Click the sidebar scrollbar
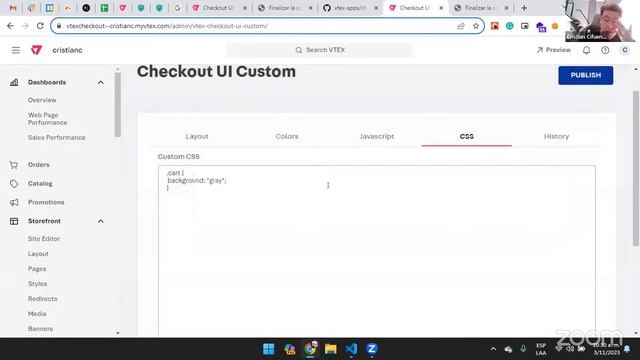The image size is (640, 360). pyautogui.click(x=118, y=104)
